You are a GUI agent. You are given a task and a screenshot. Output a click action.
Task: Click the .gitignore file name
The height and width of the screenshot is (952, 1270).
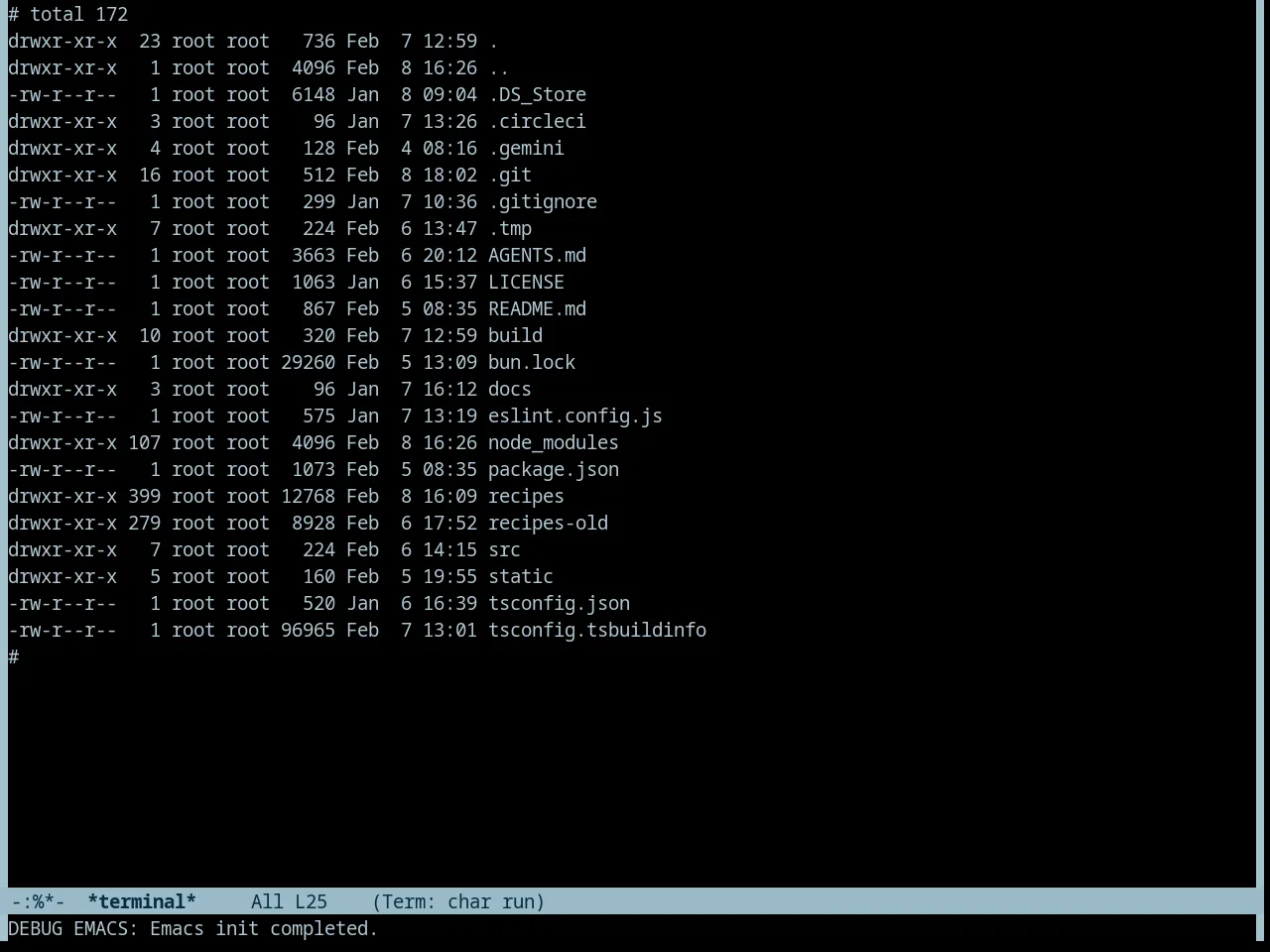point(543,202)
